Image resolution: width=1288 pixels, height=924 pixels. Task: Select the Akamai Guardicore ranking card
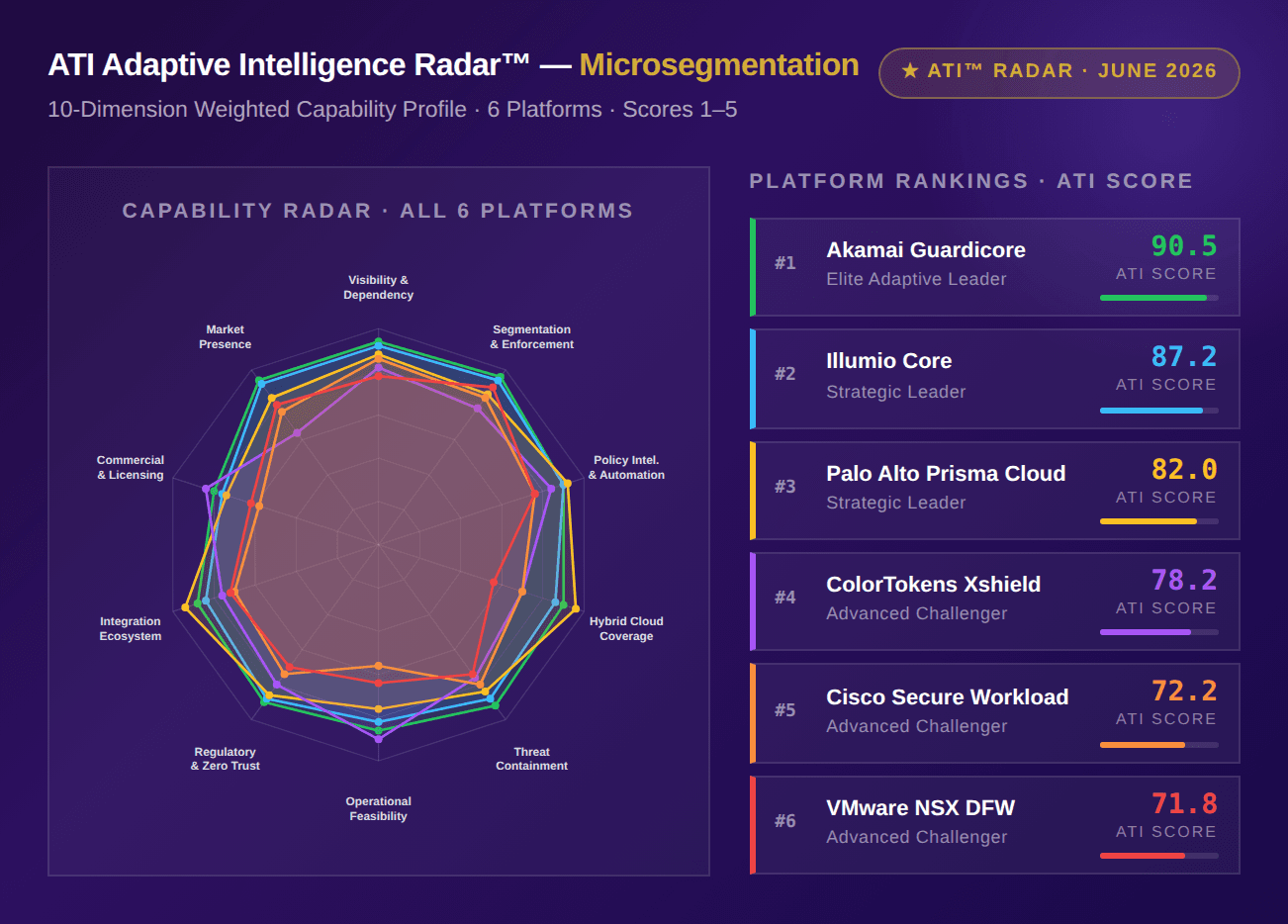tap(994, 267)
